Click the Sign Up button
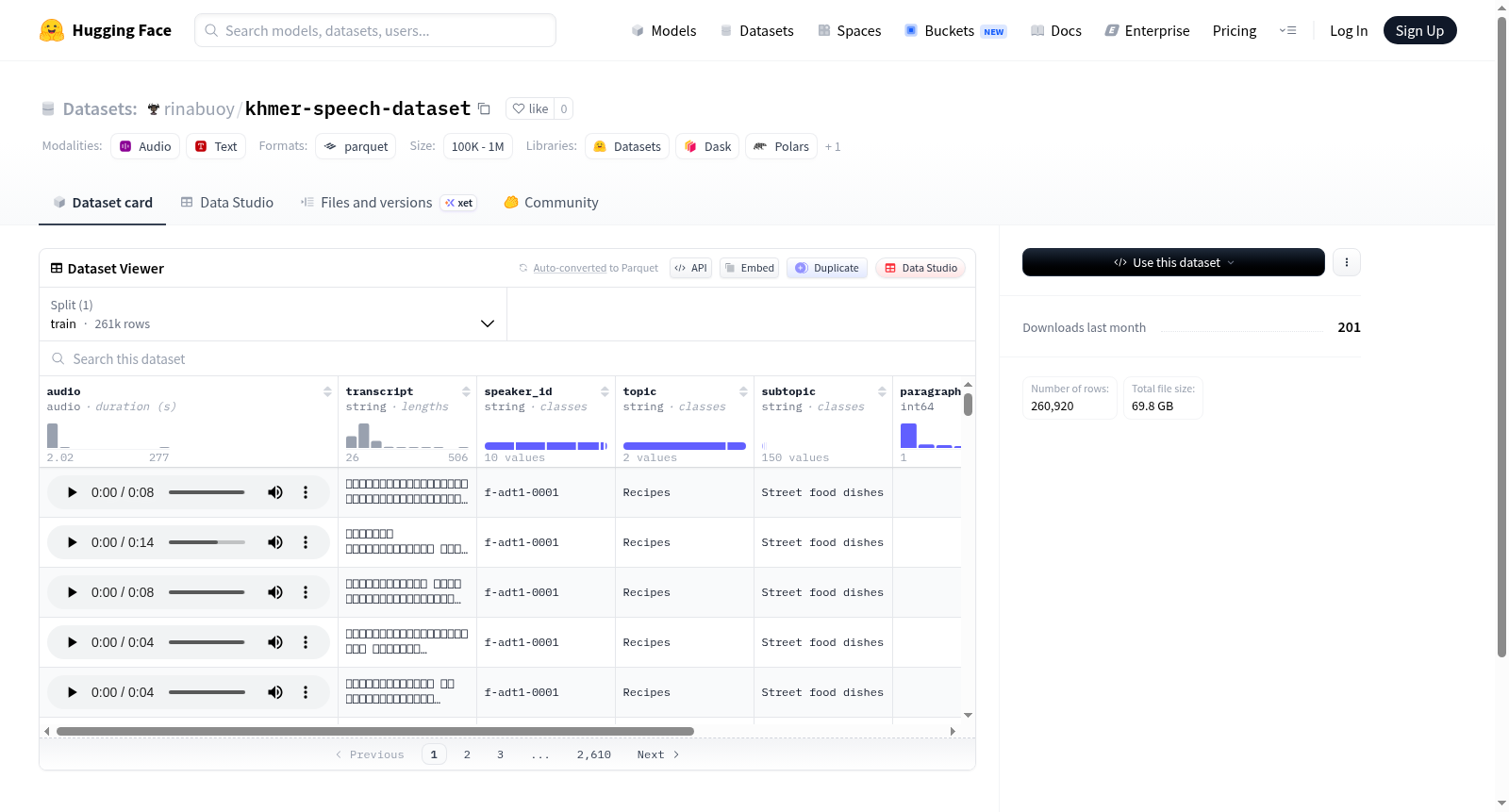Viewport: 1509px width, 812px height. [x=1419, y=30]
